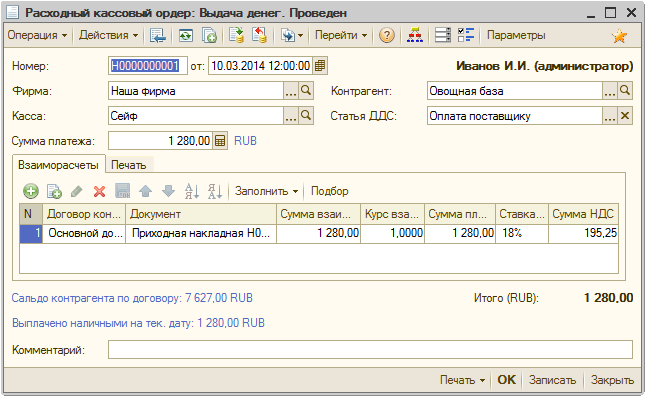Sort table rows ascending with the А-Я icon

coord(192,191)
